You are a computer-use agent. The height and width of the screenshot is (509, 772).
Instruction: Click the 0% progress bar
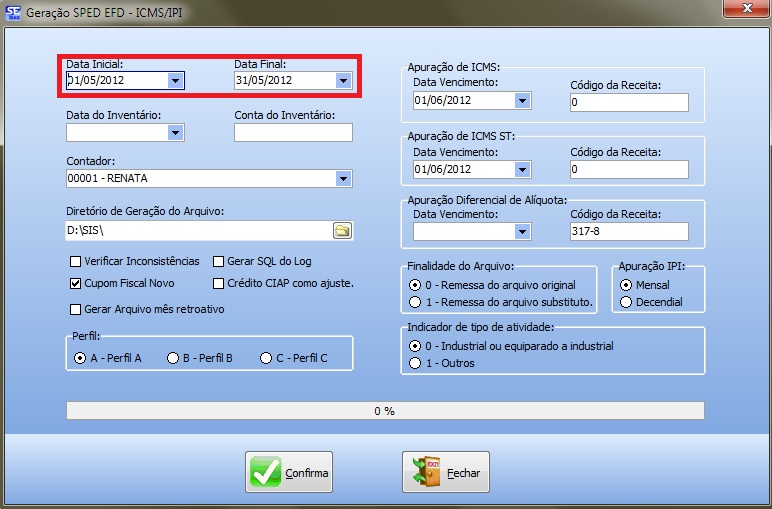pos(384,411)
